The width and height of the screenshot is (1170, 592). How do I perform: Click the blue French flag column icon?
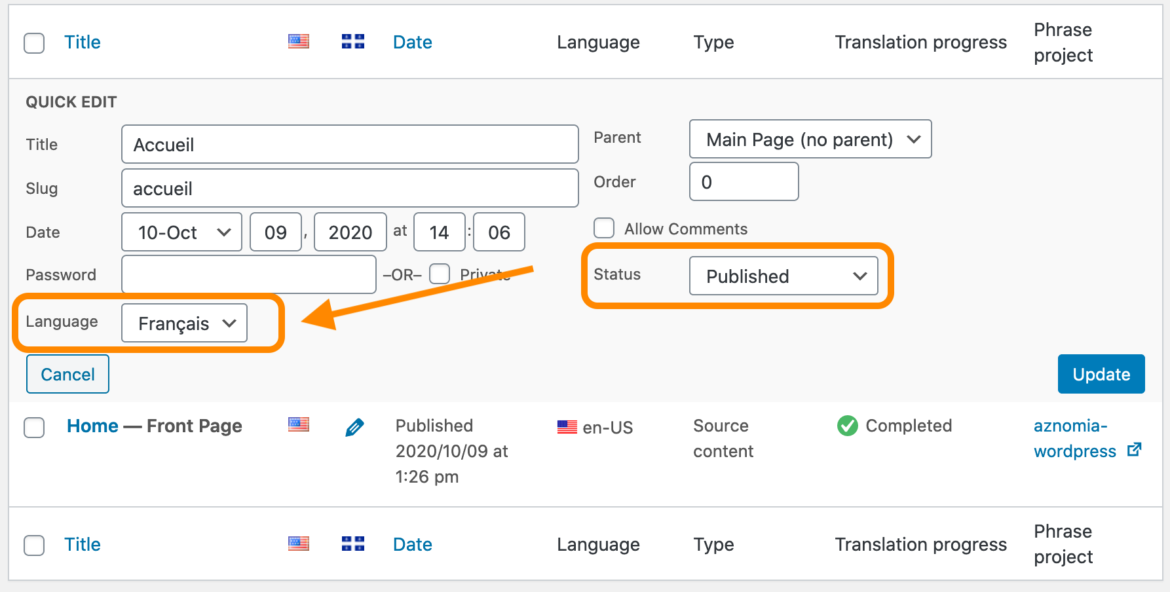click(352, 41)
